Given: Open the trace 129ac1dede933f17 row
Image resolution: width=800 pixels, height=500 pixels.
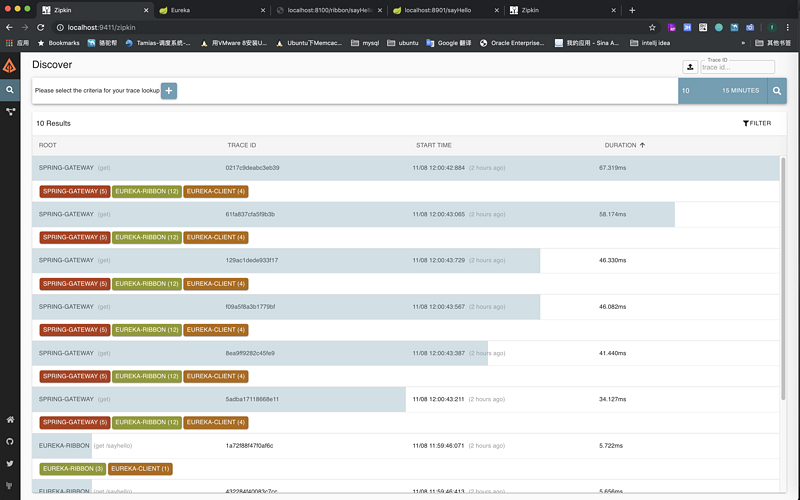Looking at the screenshot, I should click(406, 260).
